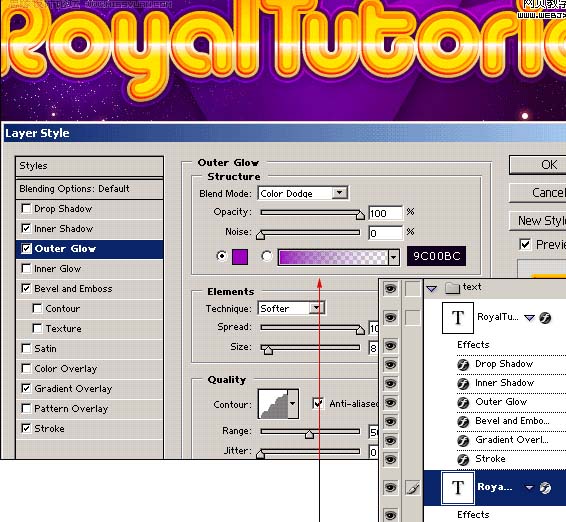566x522 pixels.
Task: Open the Technique Softer dropdown
Action: (x=291, y=308)
